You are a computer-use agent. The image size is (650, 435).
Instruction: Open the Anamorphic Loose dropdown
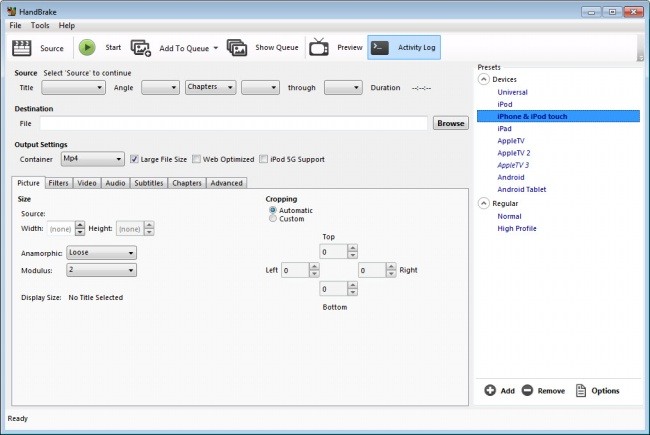tap(101, 253)
